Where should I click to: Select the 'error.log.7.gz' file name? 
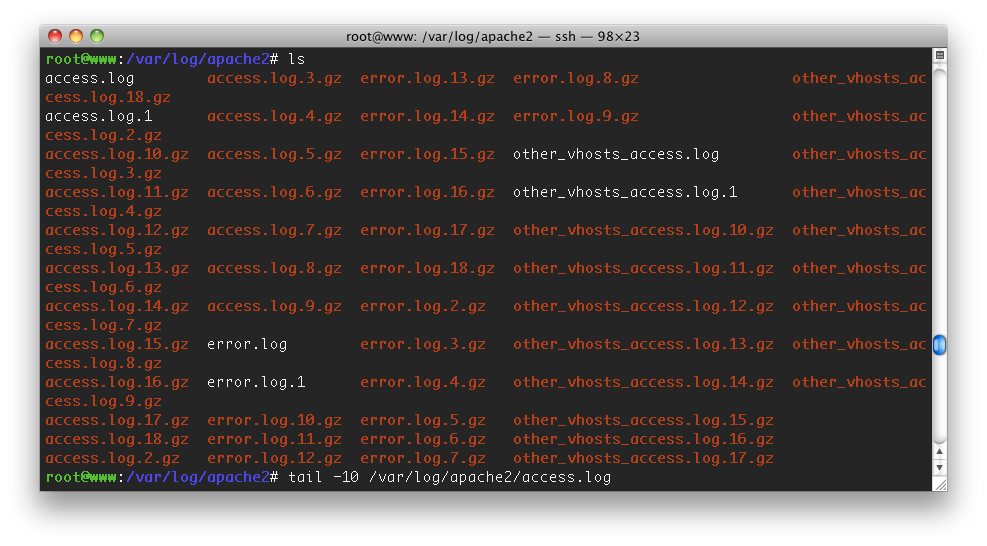click(423, 458)
